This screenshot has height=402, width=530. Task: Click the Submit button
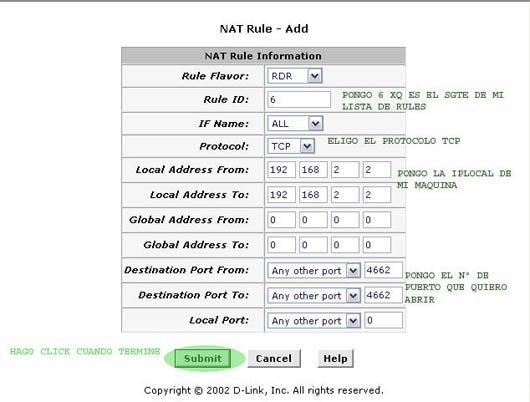[x=203, y=358]
